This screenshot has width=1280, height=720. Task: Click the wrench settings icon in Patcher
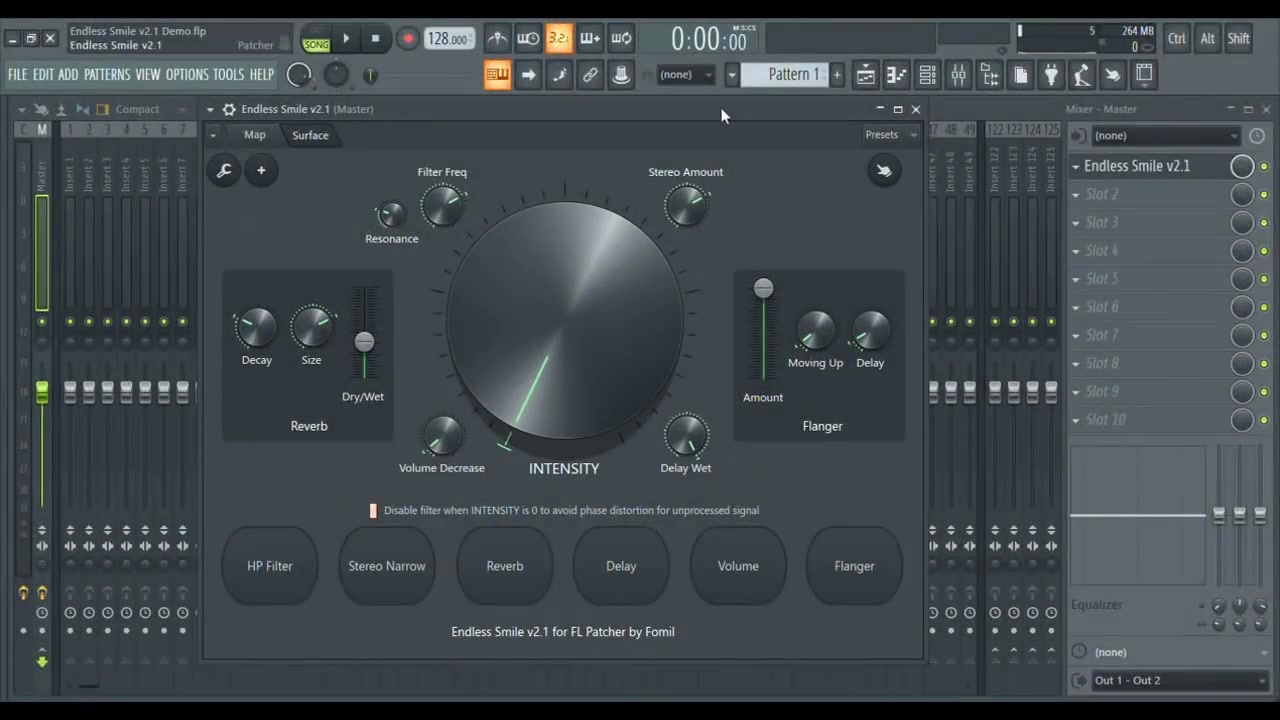tap(224, 171)
